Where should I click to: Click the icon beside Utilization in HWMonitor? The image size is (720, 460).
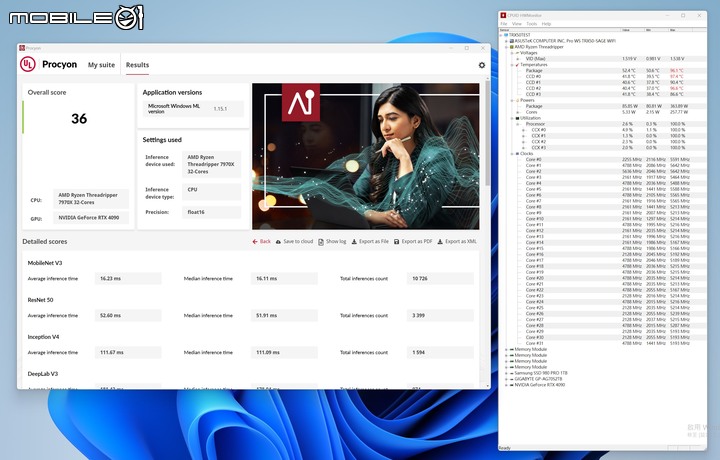pyautogui.click(x=517, y=118)
